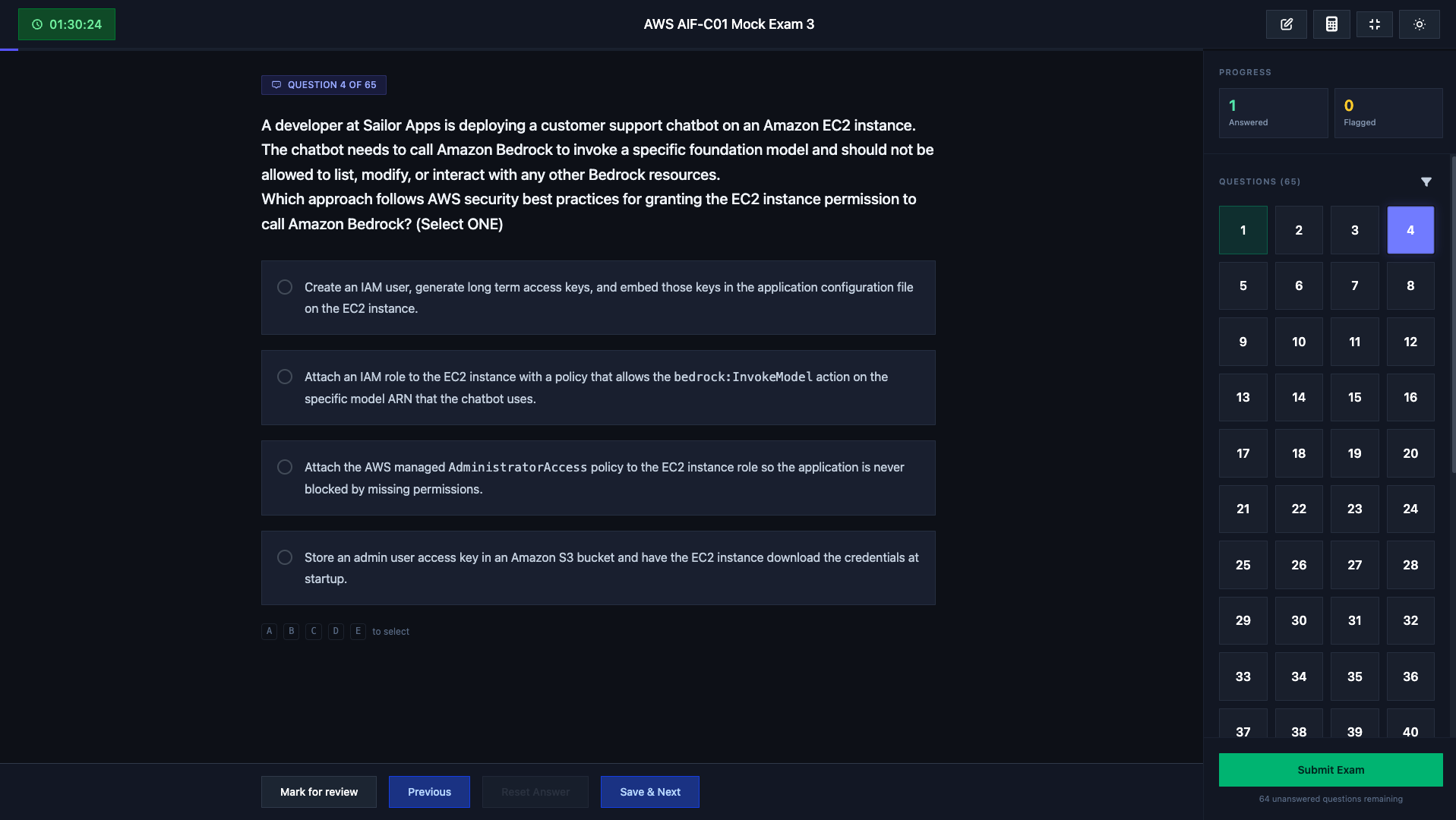The height and width of the screenshot is (820, 1456).
Task: Click Mark for review button
Action: [319, 792]
